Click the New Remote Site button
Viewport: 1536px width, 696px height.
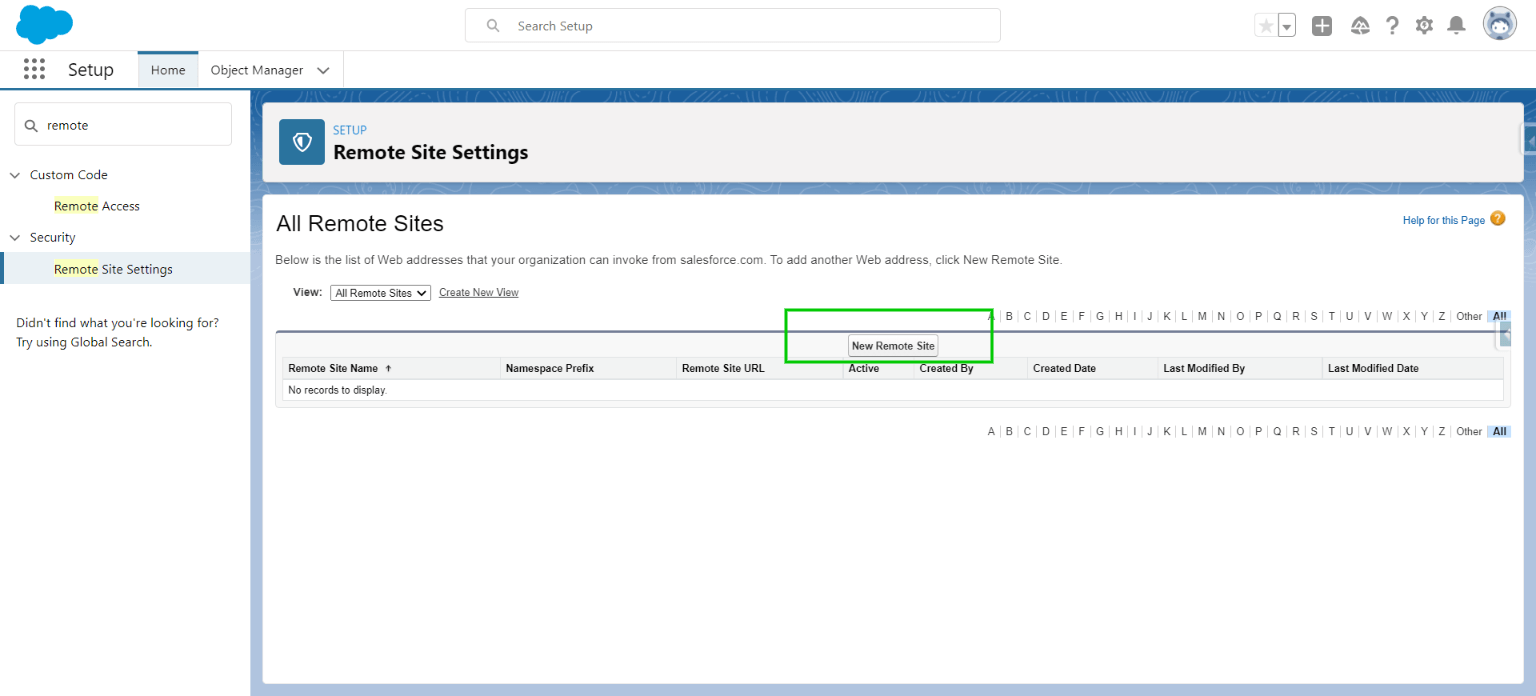point(892,345)
